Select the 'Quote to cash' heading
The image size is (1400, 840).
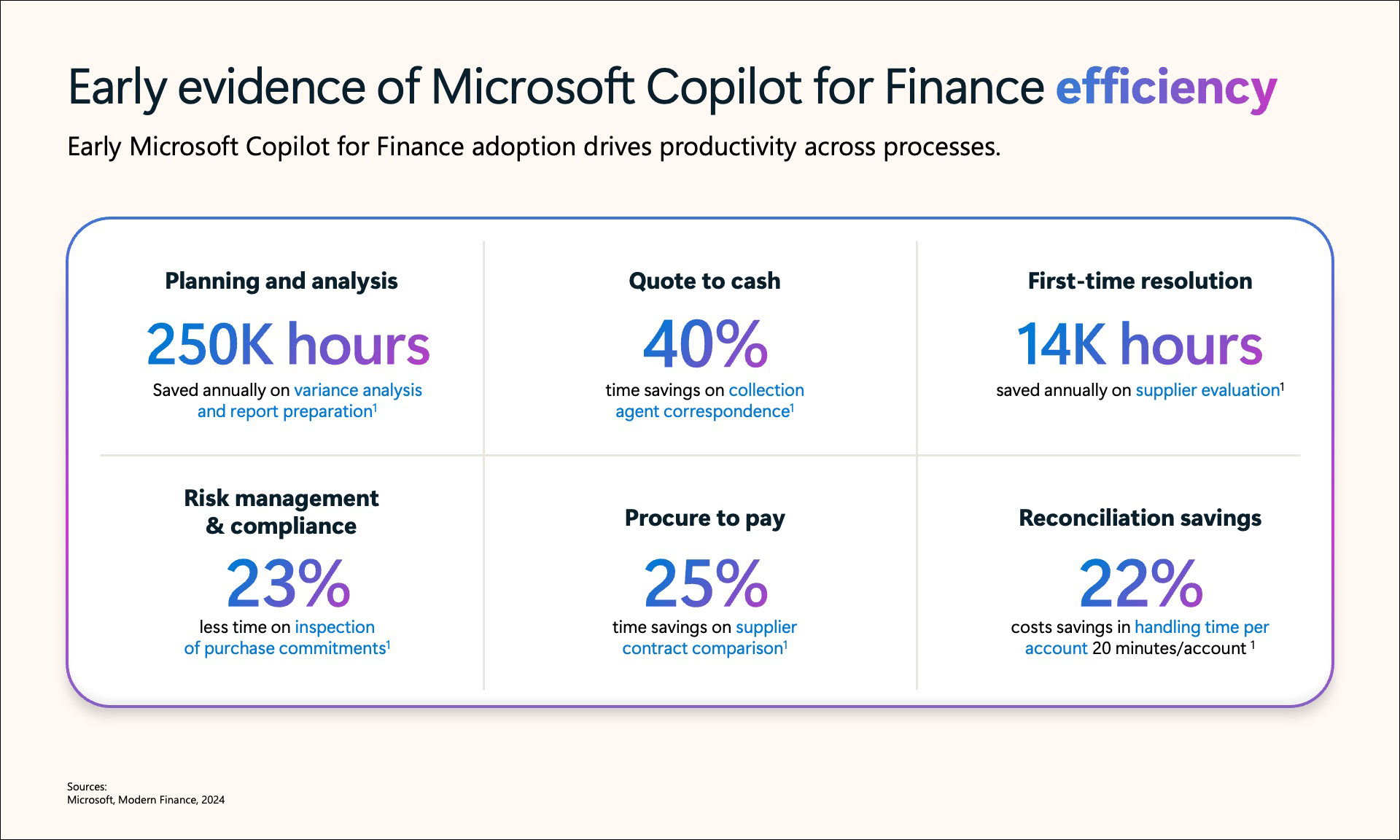704,281
